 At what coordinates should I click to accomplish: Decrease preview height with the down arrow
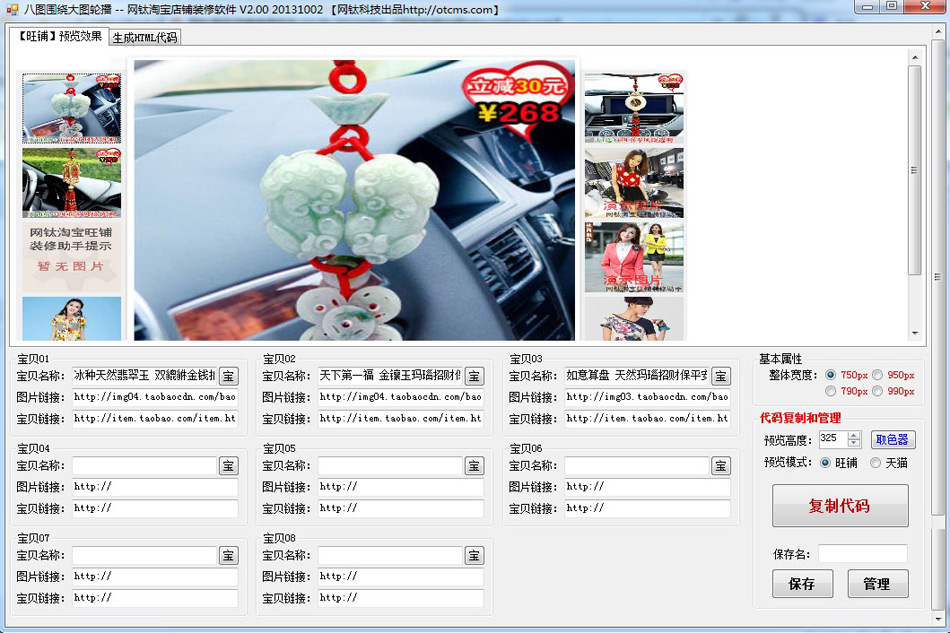point(853,443)
